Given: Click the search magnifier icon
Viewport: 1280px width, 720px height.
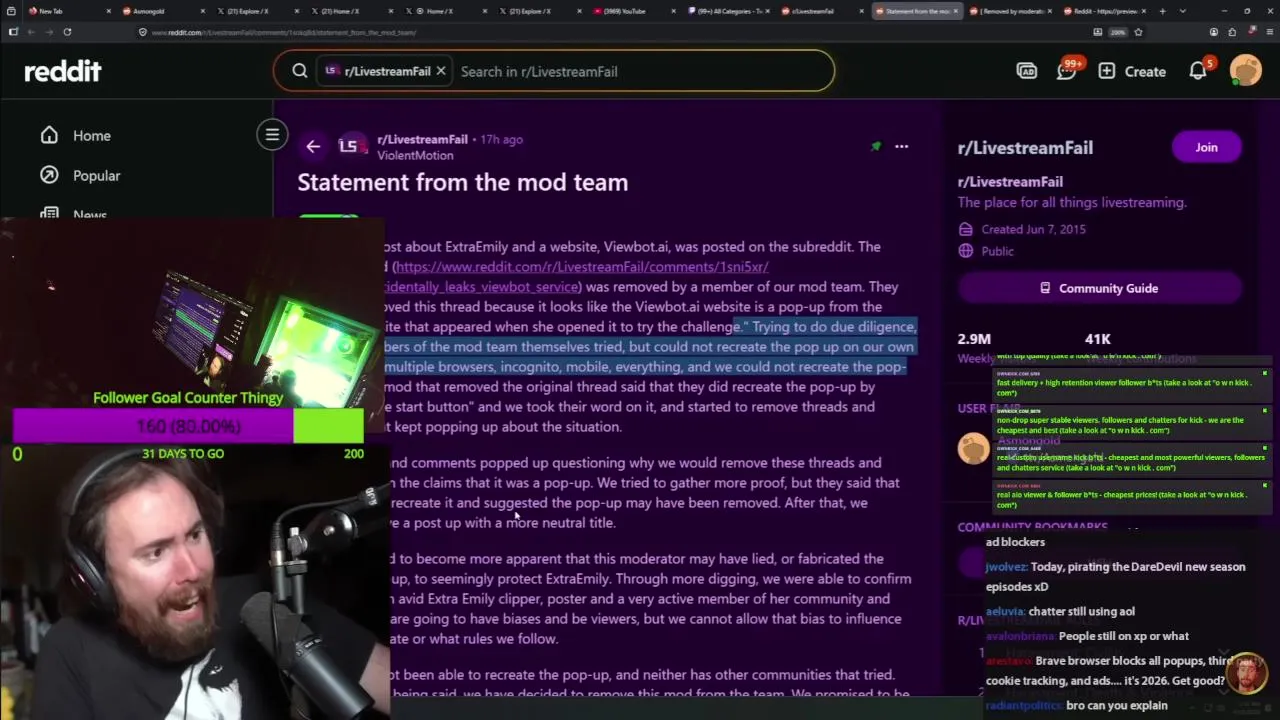Looking at the screenshot, I should [x=300, y=71].
